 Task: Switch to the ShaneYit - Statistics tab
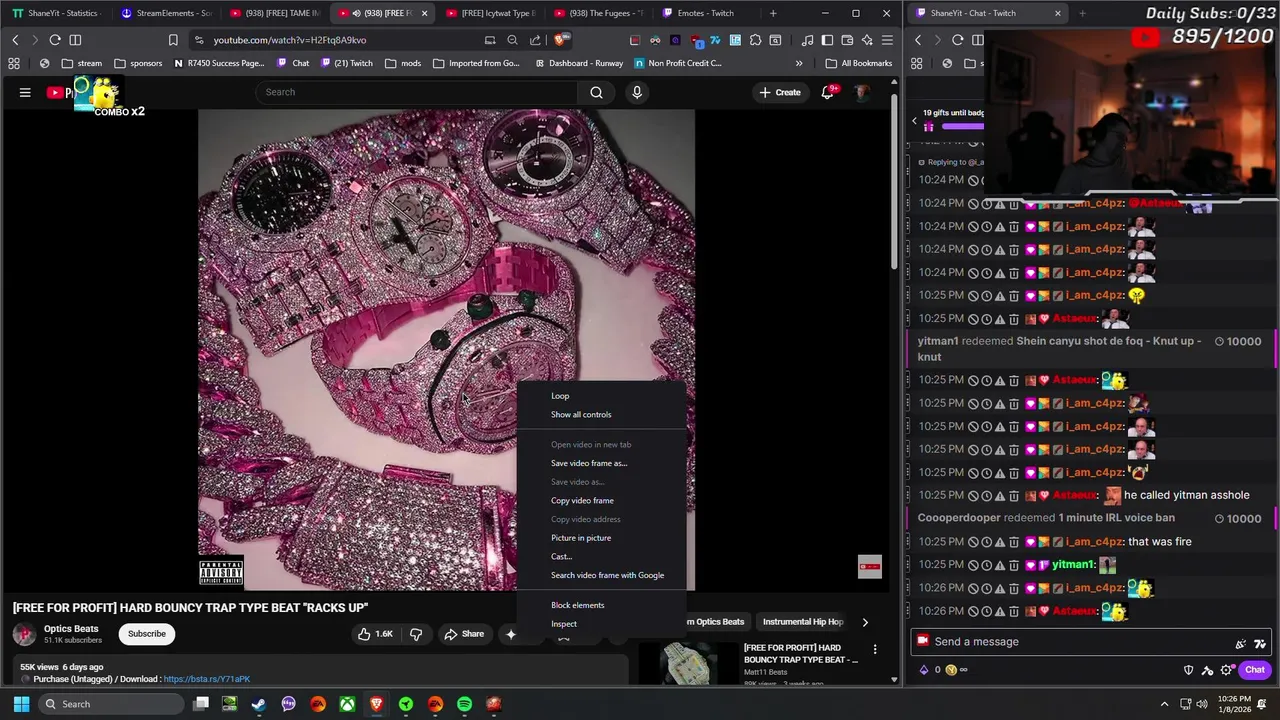point(55,13)
